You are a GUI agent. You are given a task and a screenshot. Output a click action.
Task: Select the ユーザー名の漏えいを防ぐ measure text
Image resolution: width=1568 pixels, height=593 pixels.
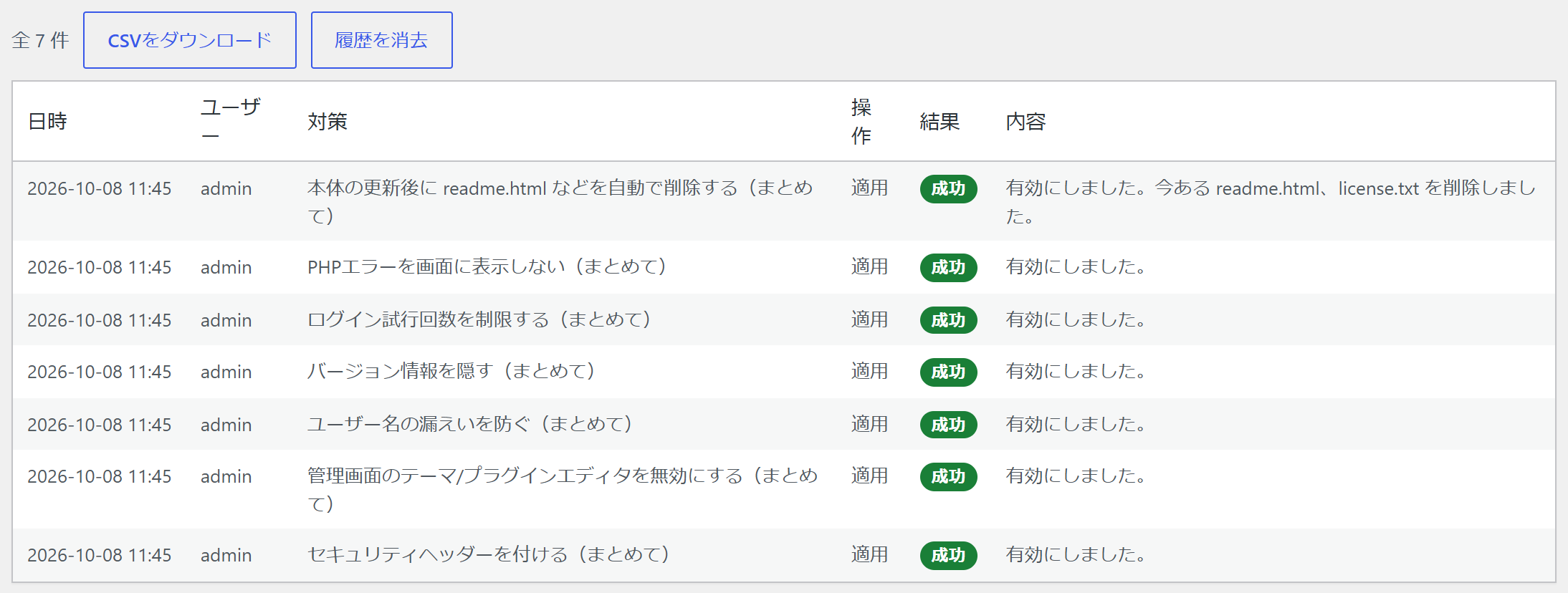coord(470,424)
